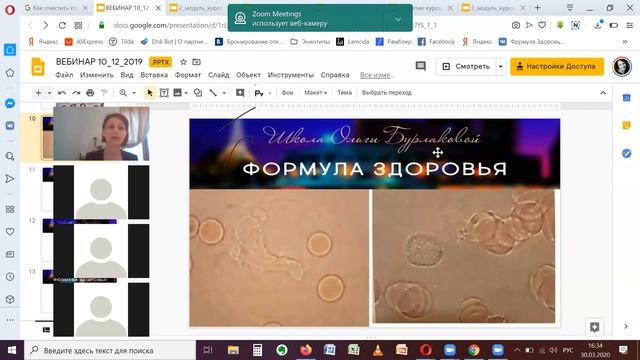Open the Файл menu

tap(64, 75)
